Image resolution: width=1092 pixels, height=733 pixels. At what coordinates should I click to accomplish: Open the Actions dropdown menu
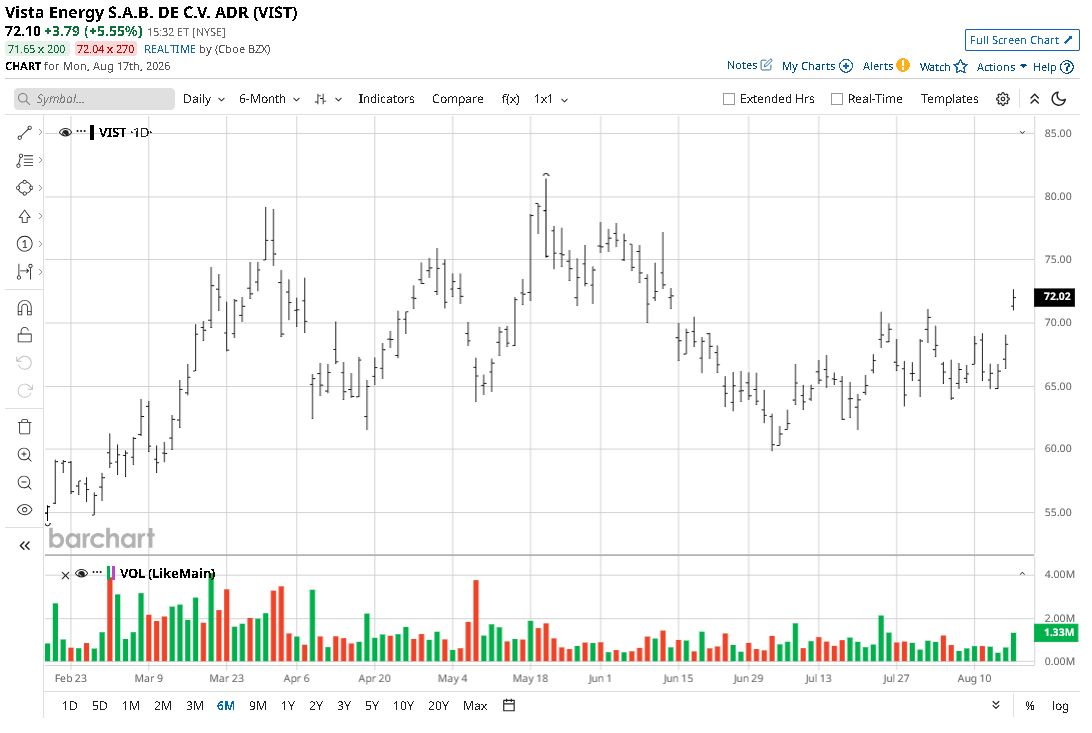coord(1001,67)
